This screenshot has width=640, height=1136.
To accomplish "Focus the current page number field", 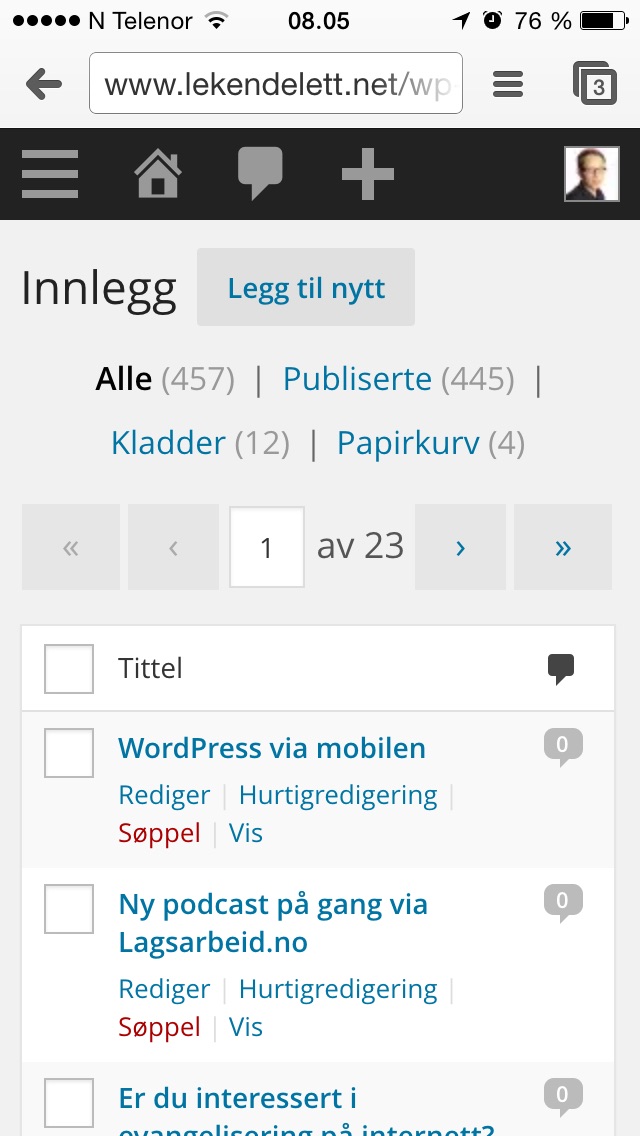I will (x=267, y=547).
